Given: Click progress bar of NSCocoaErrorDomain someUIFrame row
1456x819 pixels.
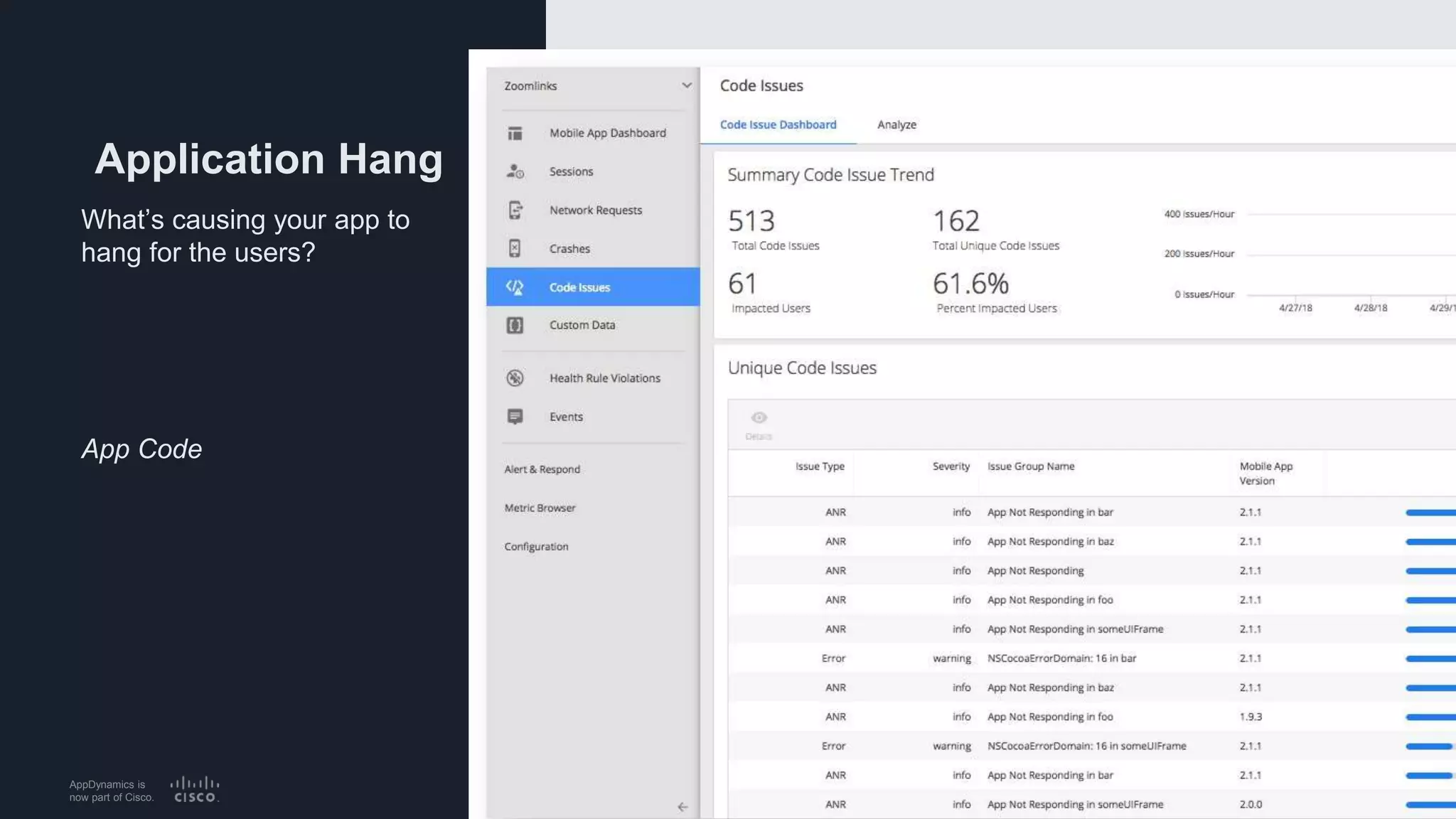Looking at the screenshot, I should coord(1428,746).
